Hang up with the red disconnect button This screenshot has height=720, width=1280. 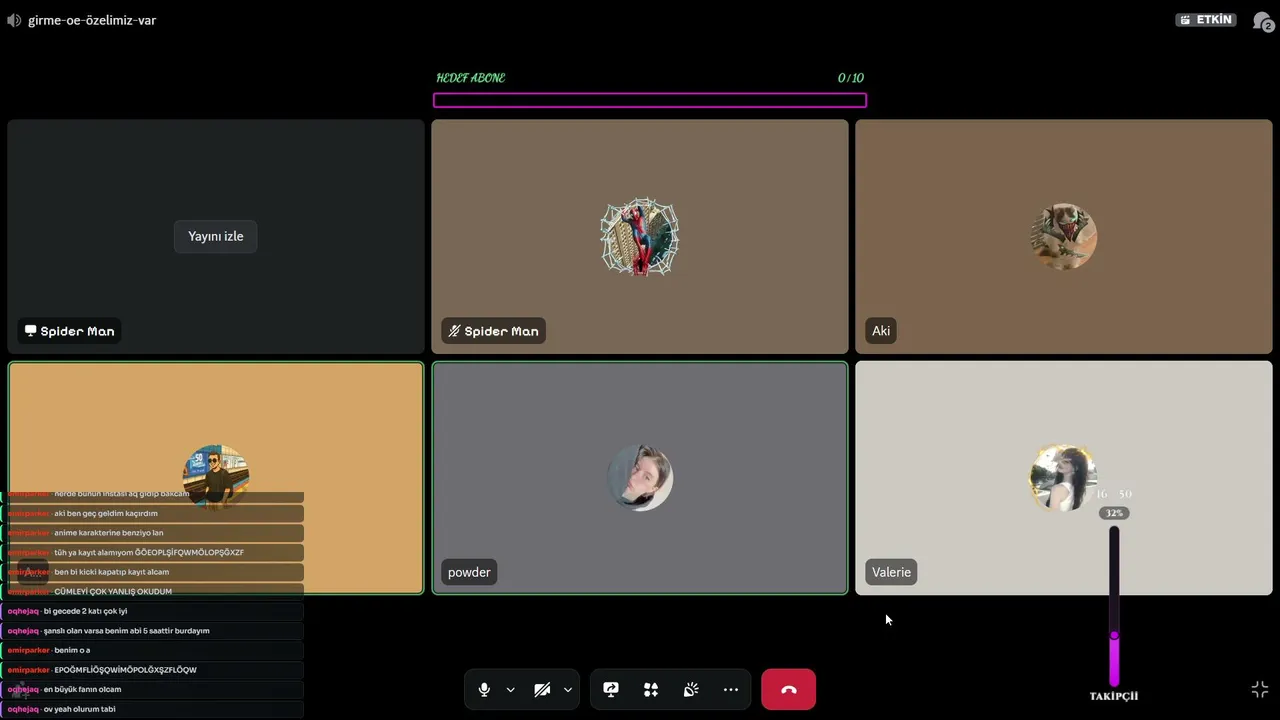[788, 690]
